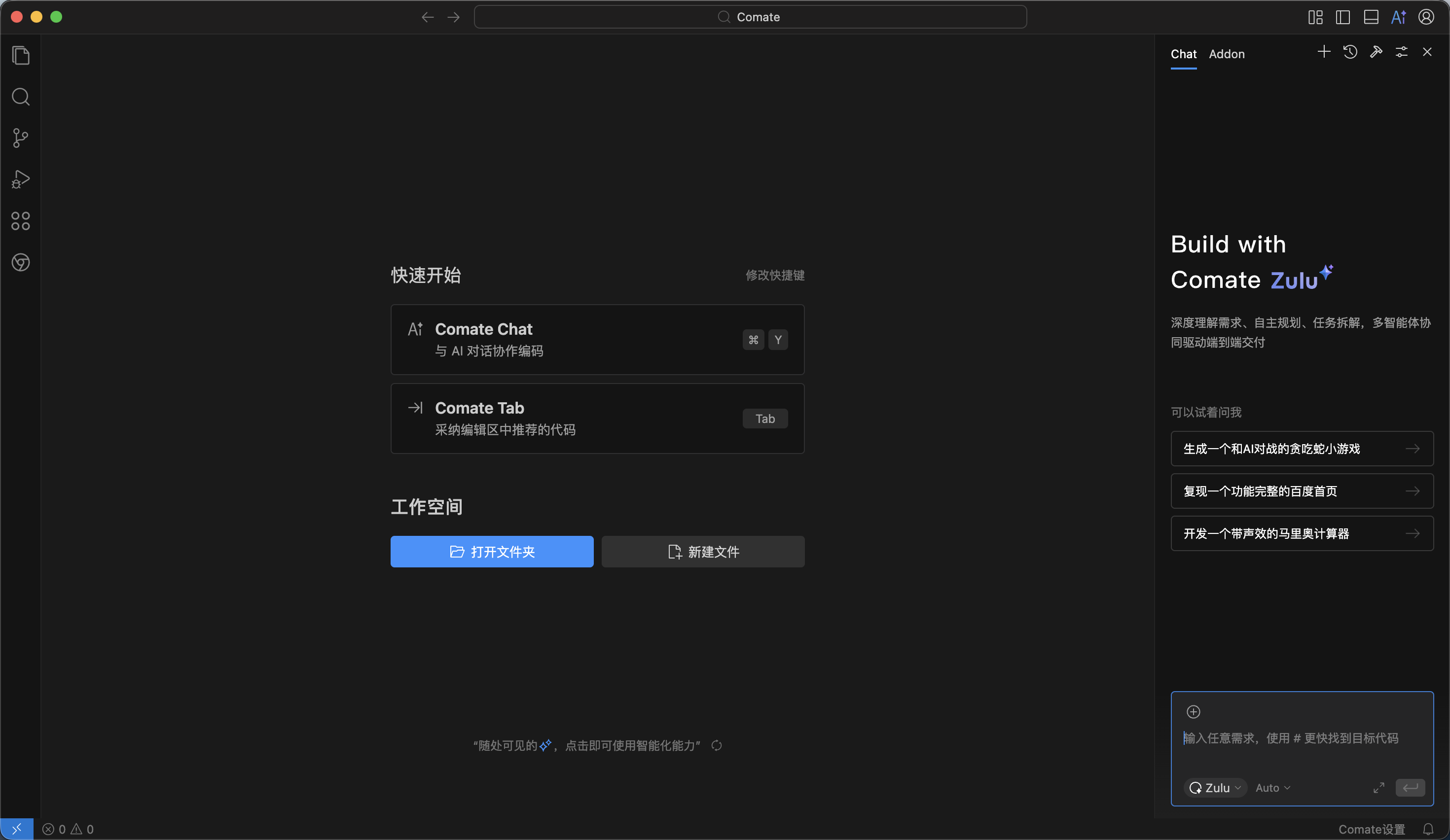Open the Run and Debug icon
The image size is (1450, 840).
(21, 179)
